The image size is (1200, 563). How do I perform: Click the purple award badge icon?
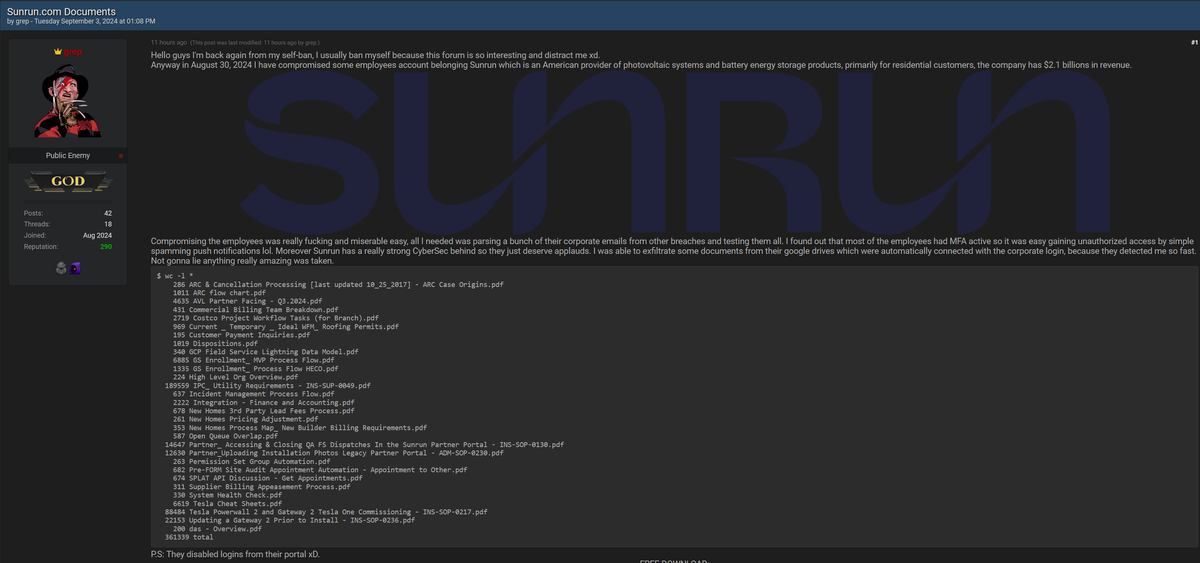(75, 267)
